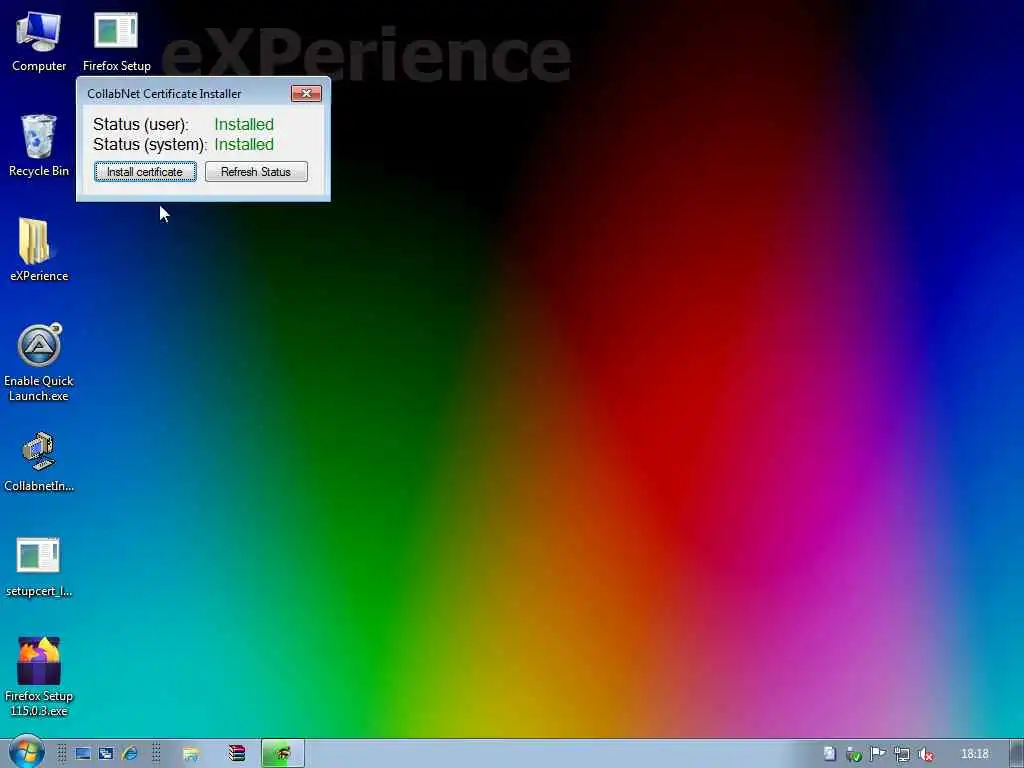Click the Status (system): label
Viewport: 1024px width, 768px height.
[150, 144]
